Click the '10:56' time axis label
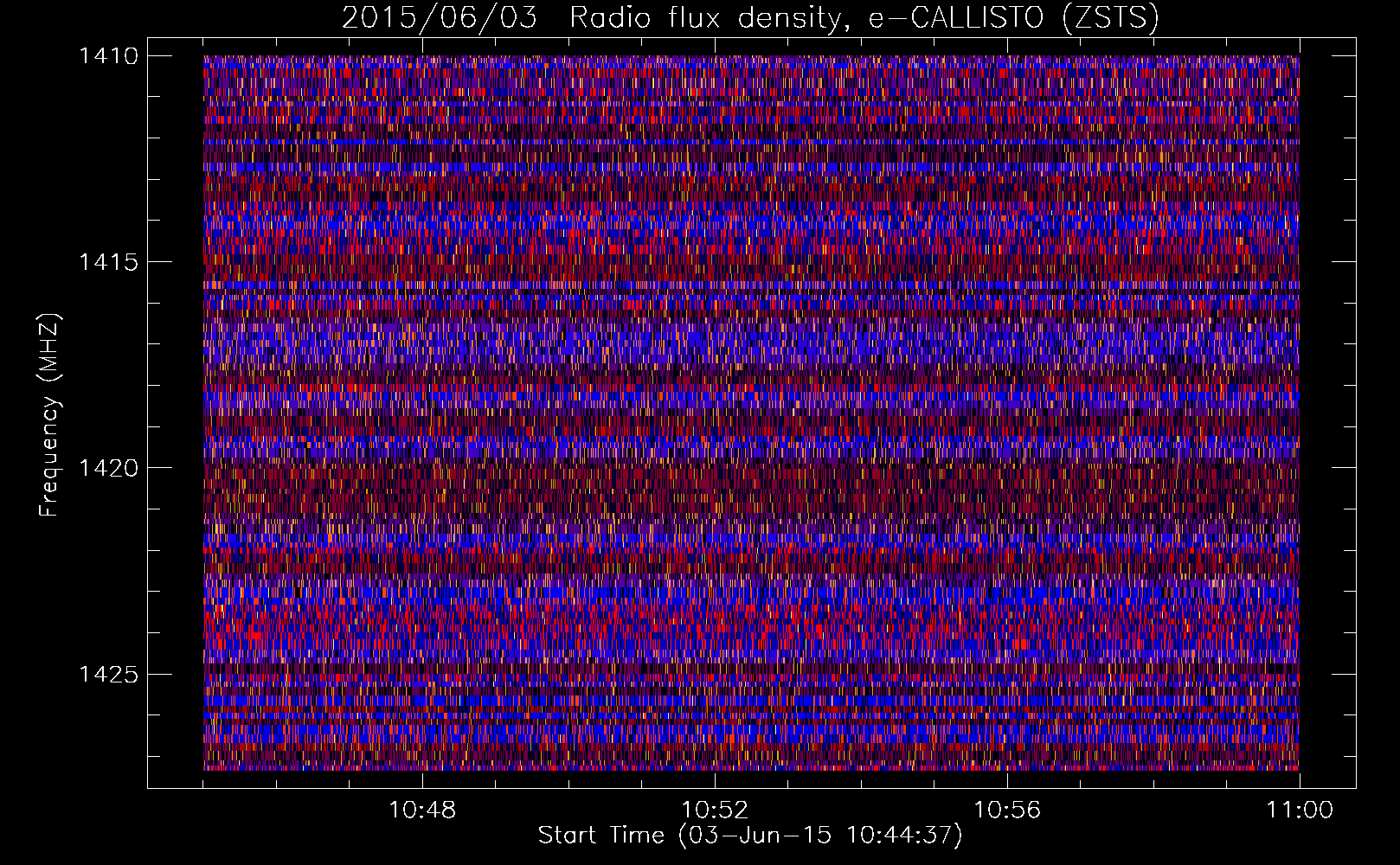Viewport: 1400px width, 865px height. click(x=1007, y=811)
